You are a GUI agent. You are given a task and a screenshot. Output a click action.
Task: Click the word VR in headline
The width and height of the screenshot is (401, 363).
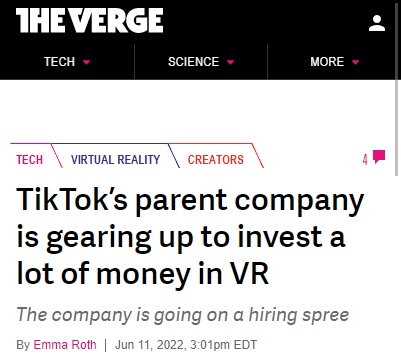(x=250, y=274)
